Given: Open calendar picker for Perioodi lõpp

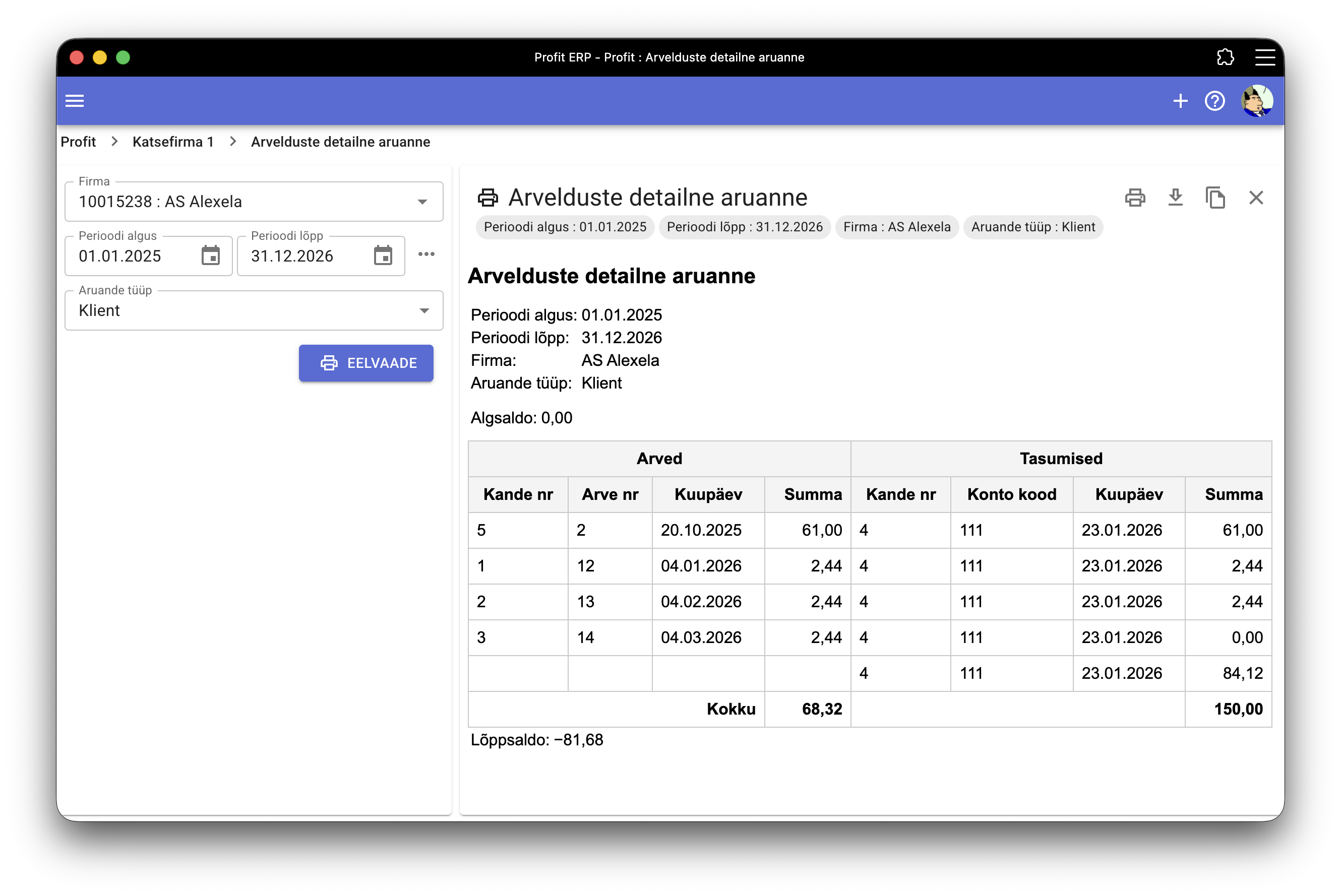Looking at the screenshot, I should tap(383, 255).
